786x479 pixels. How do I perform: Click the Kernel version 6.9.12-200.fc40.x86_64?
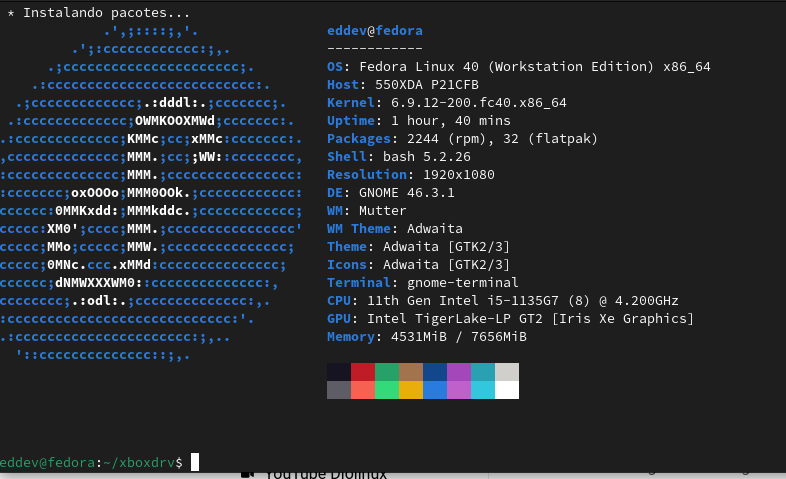479,103
